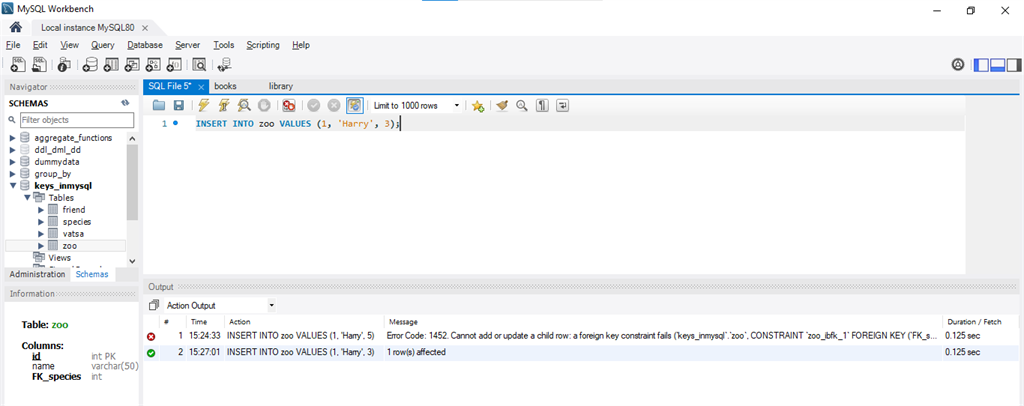
Task: Select Schemas navigator tab
Action: 92,274
